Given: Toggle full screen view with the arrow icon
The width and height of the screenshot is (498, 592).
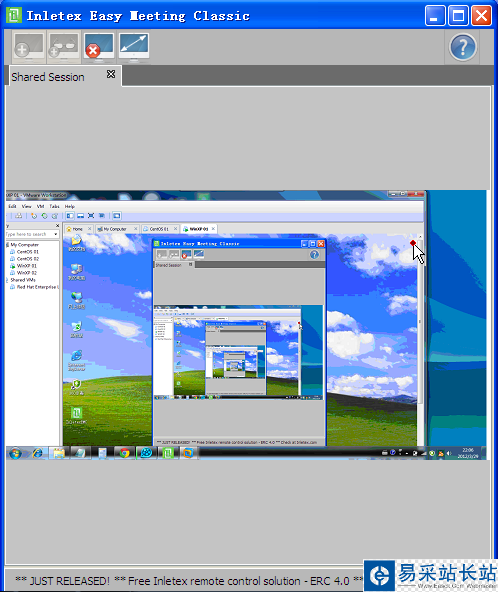Looking at the screenshot, I should [134, 47].
